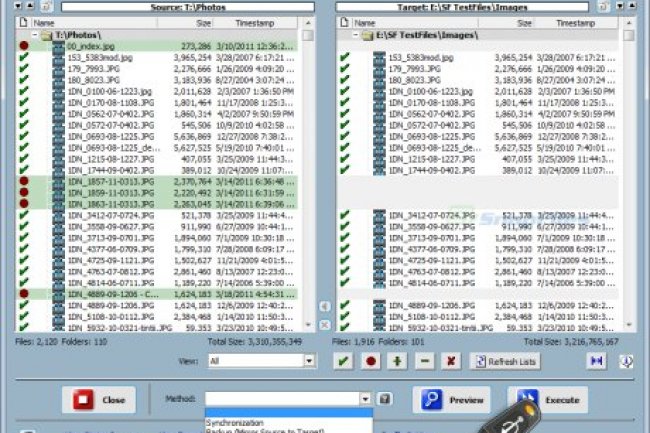
Task: Click the clock icon beside swap button
Action: pos(625,360)
